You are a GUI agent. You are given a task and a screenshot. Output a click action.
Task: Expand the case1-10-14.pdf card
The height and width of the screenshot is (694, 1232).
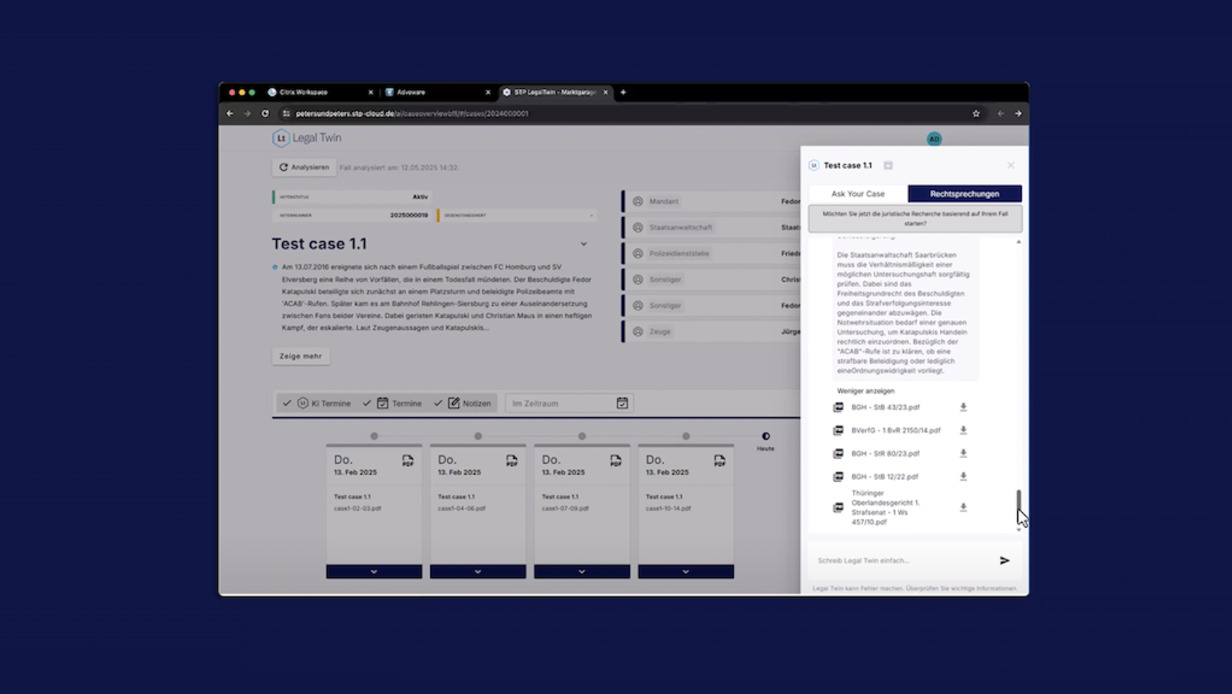click(686, 571)
